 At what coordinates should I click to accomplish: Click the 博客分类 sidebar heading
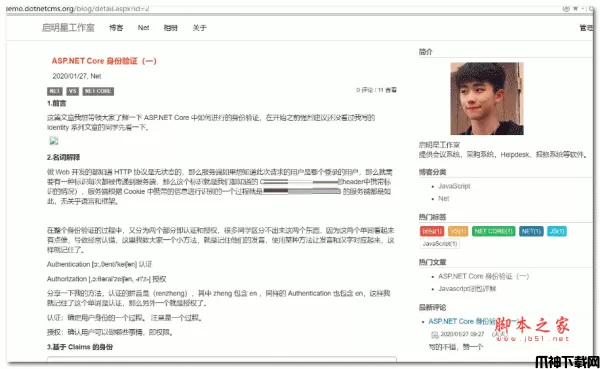(432, 172)
